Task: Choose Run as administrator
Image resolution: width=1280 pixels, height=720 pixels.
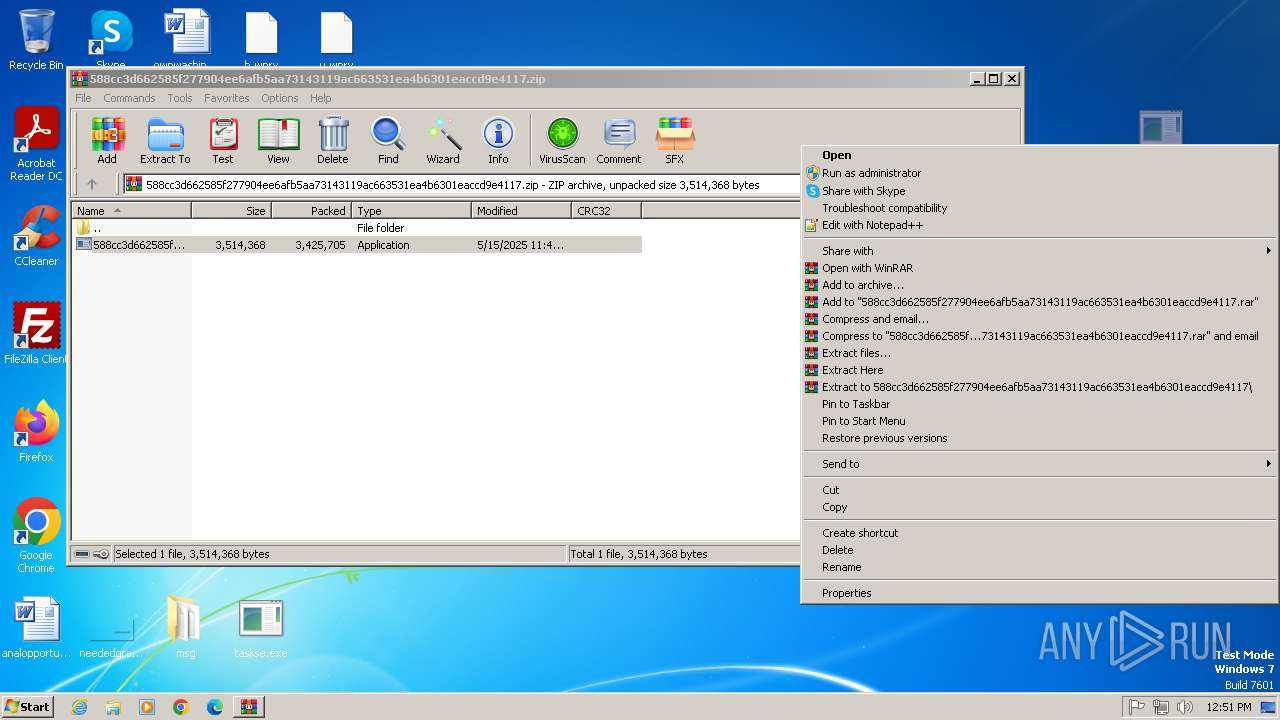Action: 1040,173
